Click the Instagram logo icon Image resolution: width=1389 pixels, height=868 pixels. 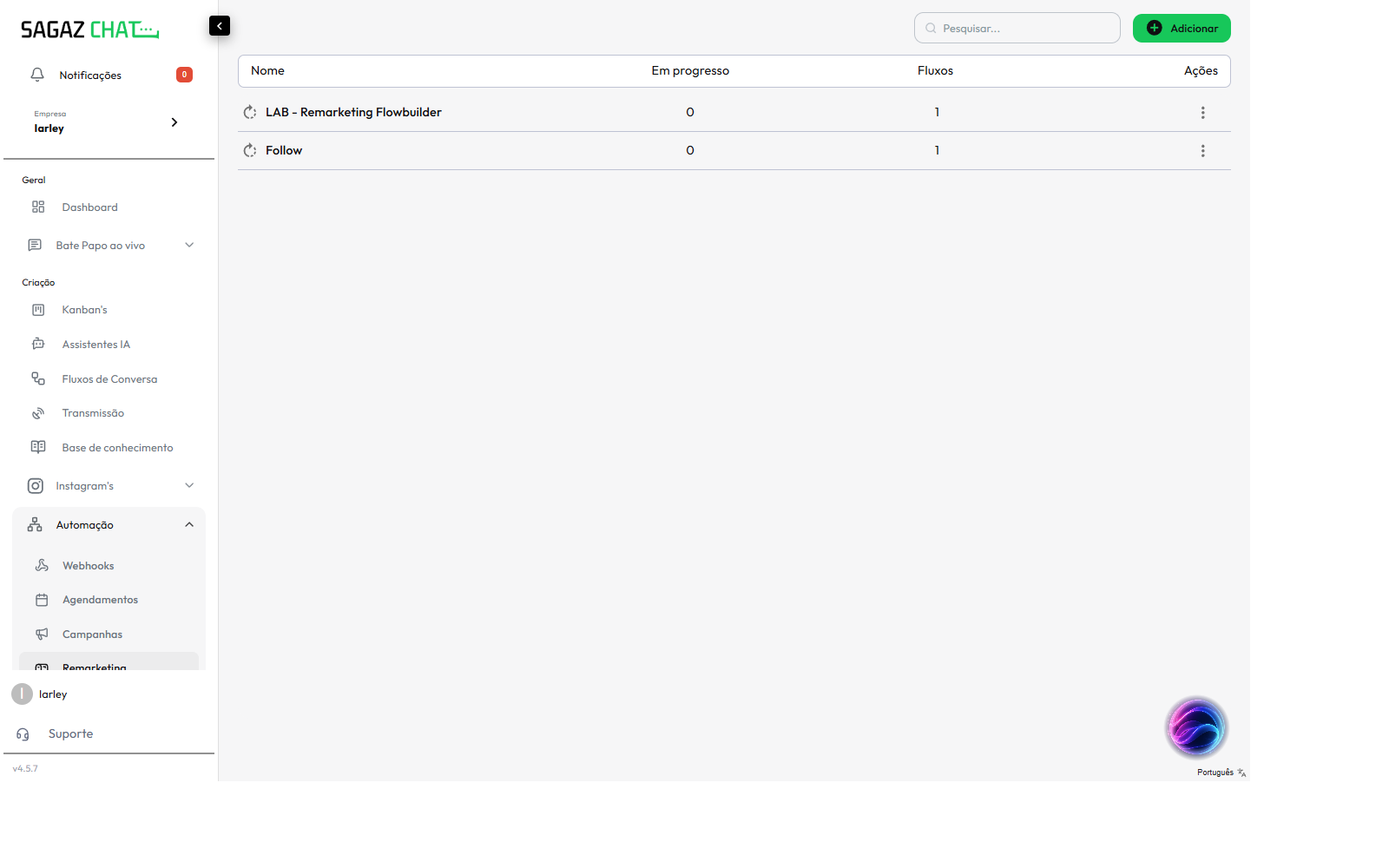click(x=36, y=486)
